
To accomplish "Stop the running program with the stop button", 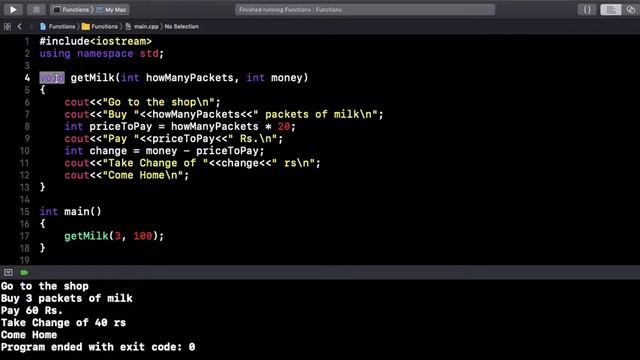I will click(36, 9).
